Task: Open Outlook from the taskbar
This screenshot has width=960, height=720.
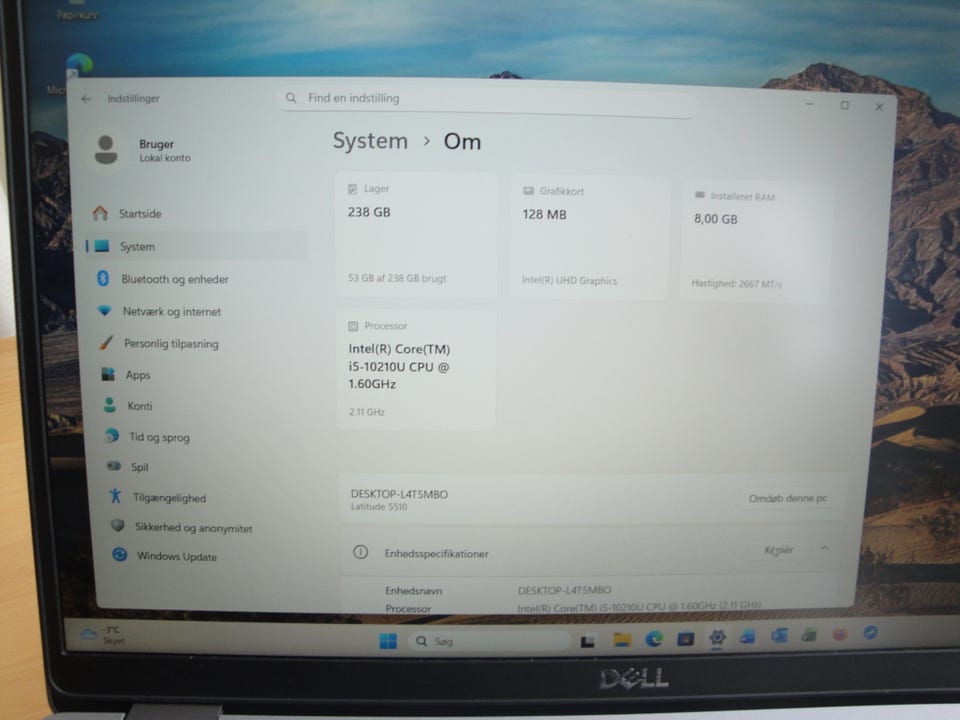Action: pyautogui.click(x=779, y=636)
